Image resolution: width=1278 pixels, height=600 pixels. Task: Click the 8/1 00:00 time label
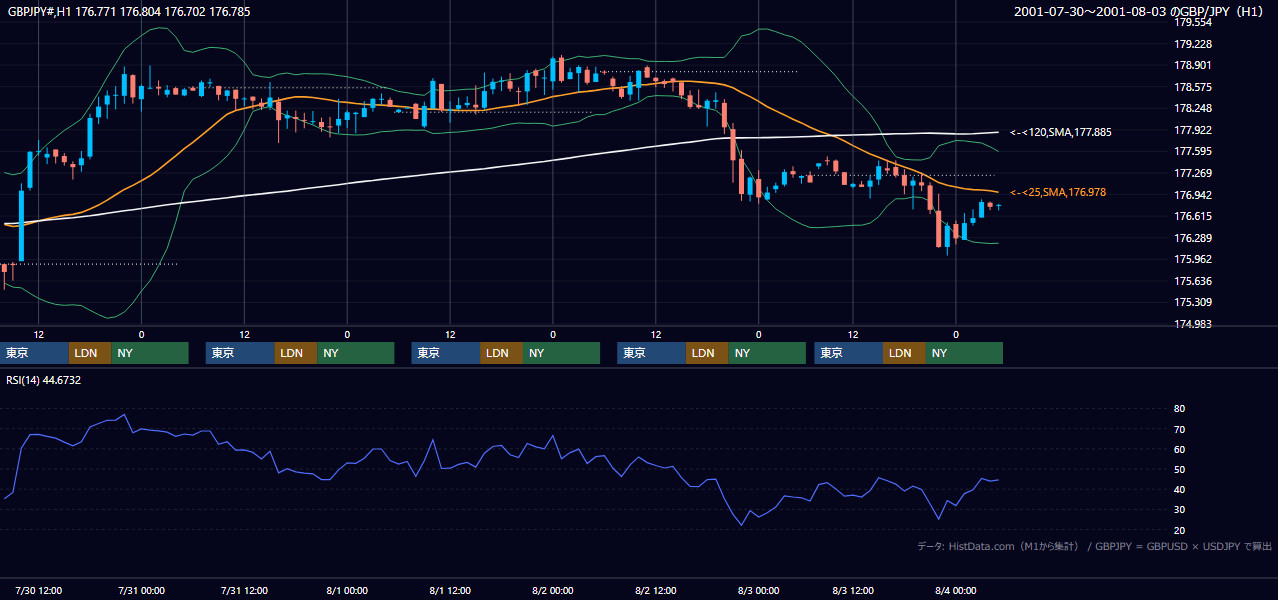tap(347, 590)
